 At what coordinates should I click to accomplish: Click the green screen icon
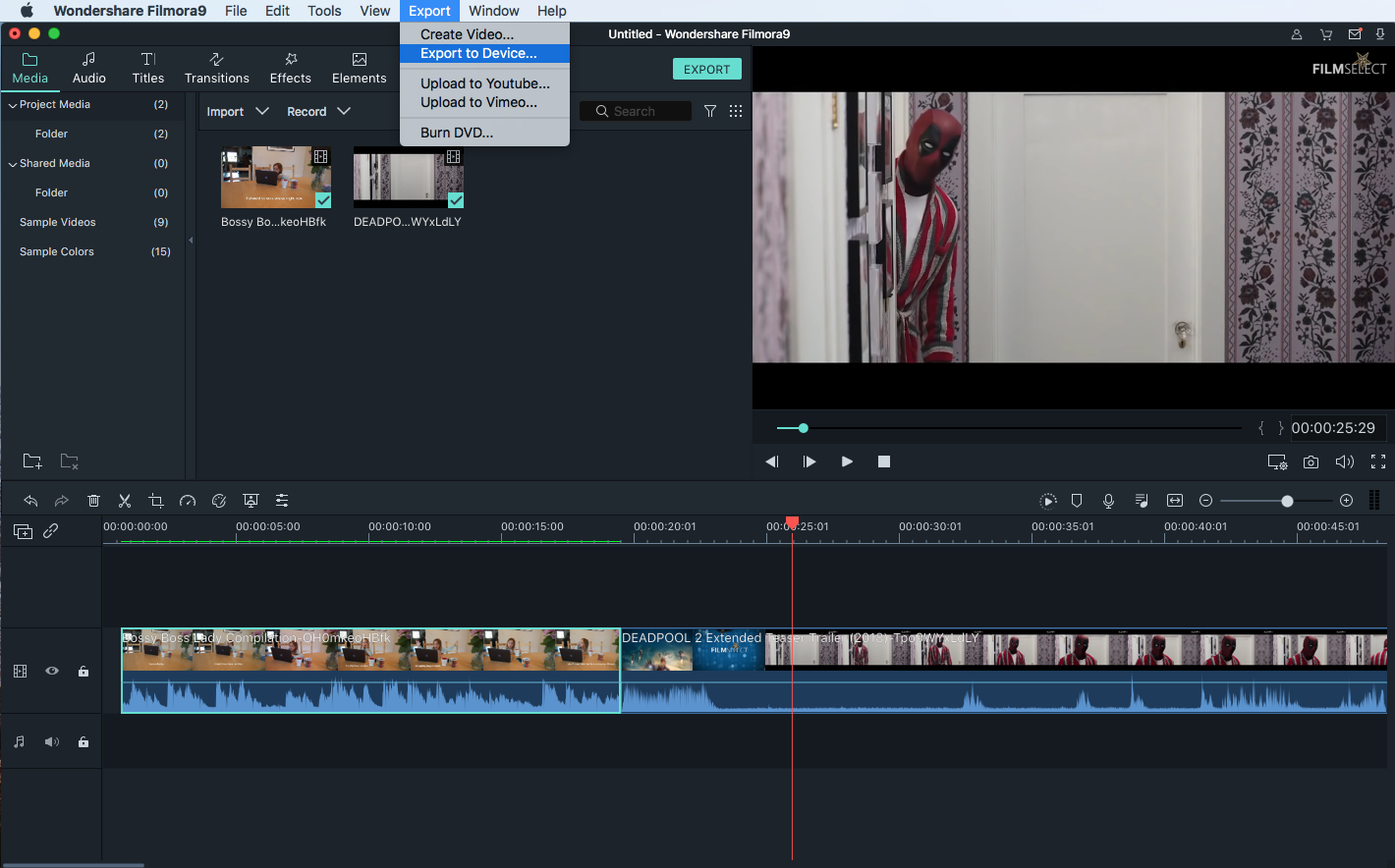251,501
